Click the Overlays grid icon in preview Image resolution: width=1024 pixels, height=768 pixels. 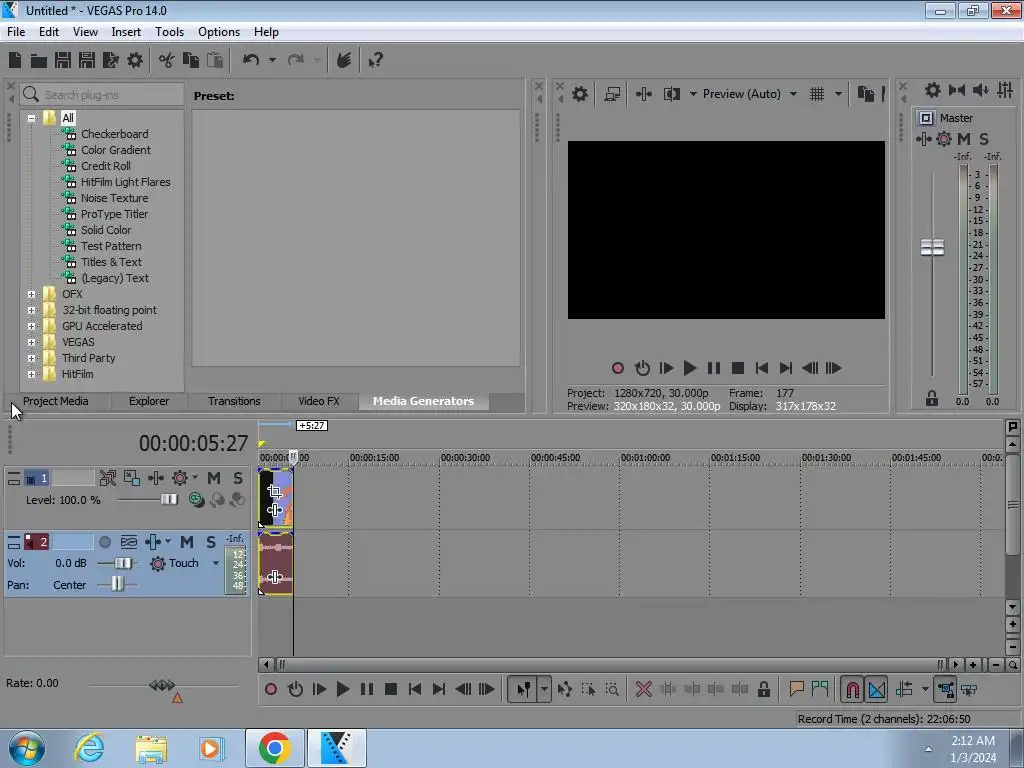click(x=817, y=94)
